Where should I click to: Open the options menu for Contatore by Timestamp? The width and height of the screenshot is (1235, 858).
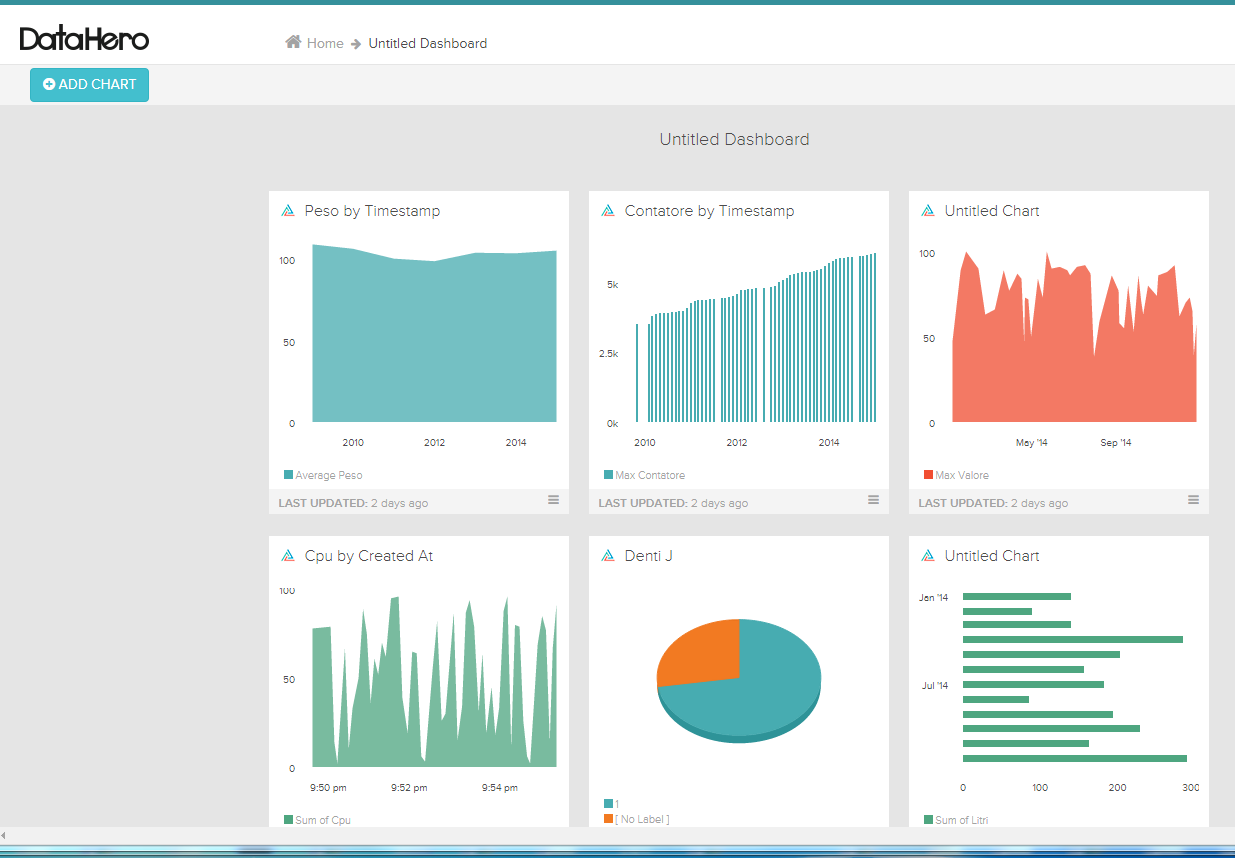[x=873, y=500]
